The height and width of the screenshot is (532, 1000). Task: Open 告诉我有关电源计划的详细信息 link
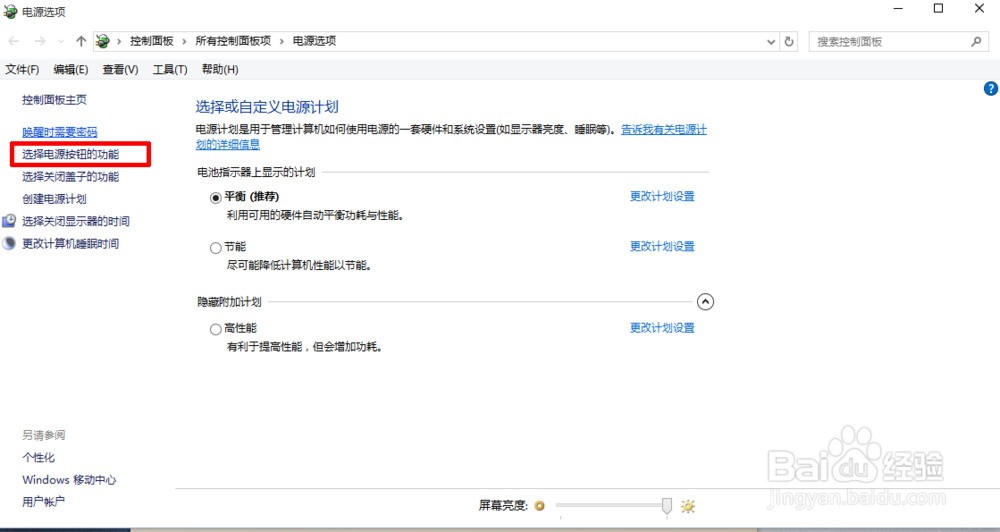coord(664,129)
